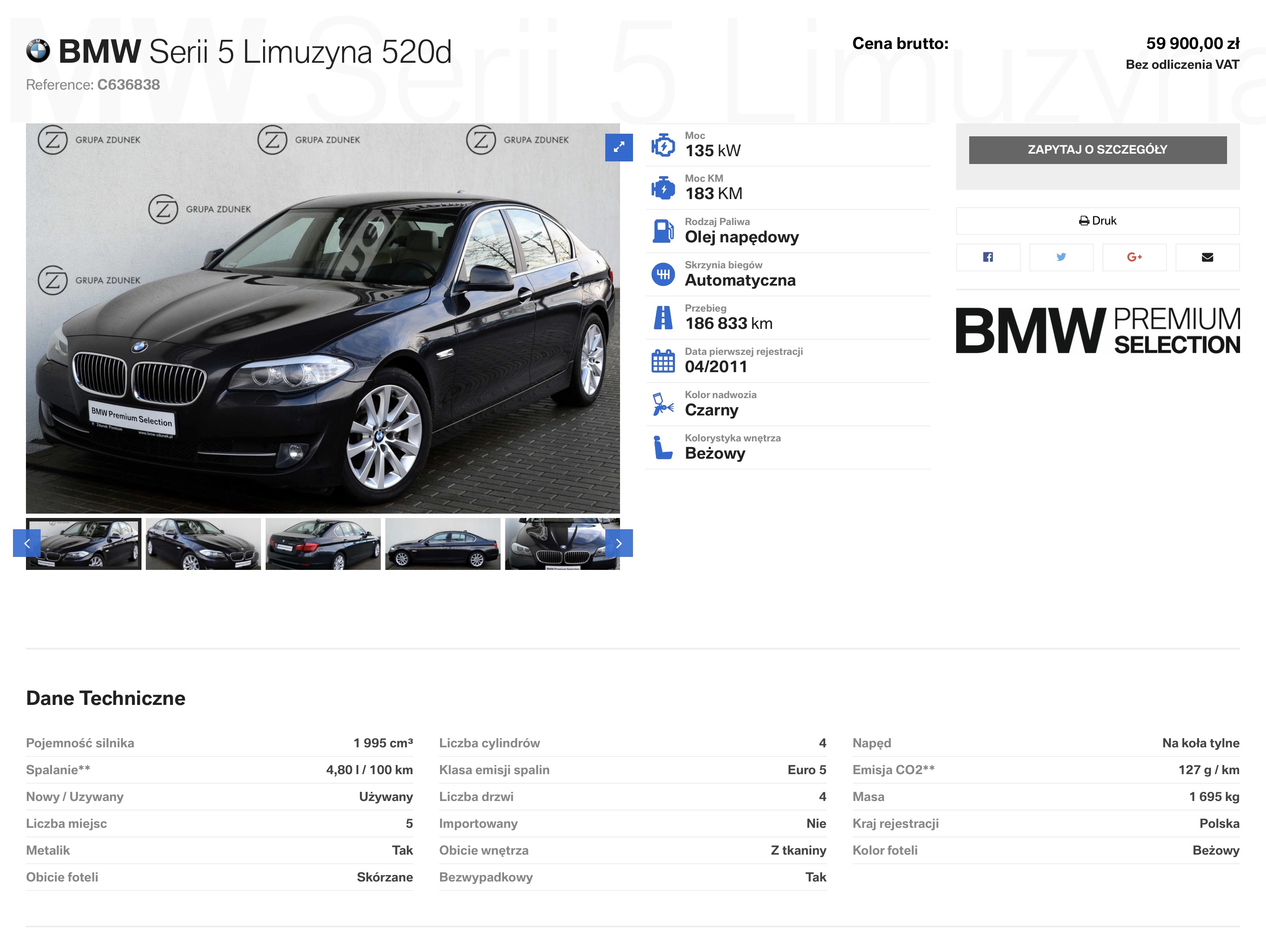The width and height of the screenshot is (1266, 952).
Task: Click the Automatyczna gearbox value
Action: 740,280
